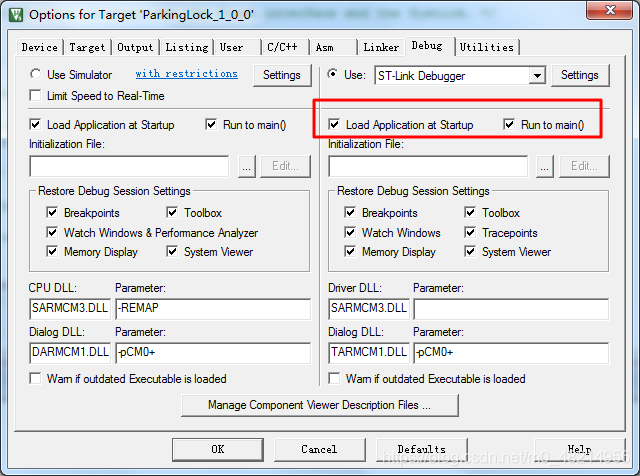Viewport: 640px width, 476px height.
Task: Click the -REMAP parameter field
Action: point(213,308)
